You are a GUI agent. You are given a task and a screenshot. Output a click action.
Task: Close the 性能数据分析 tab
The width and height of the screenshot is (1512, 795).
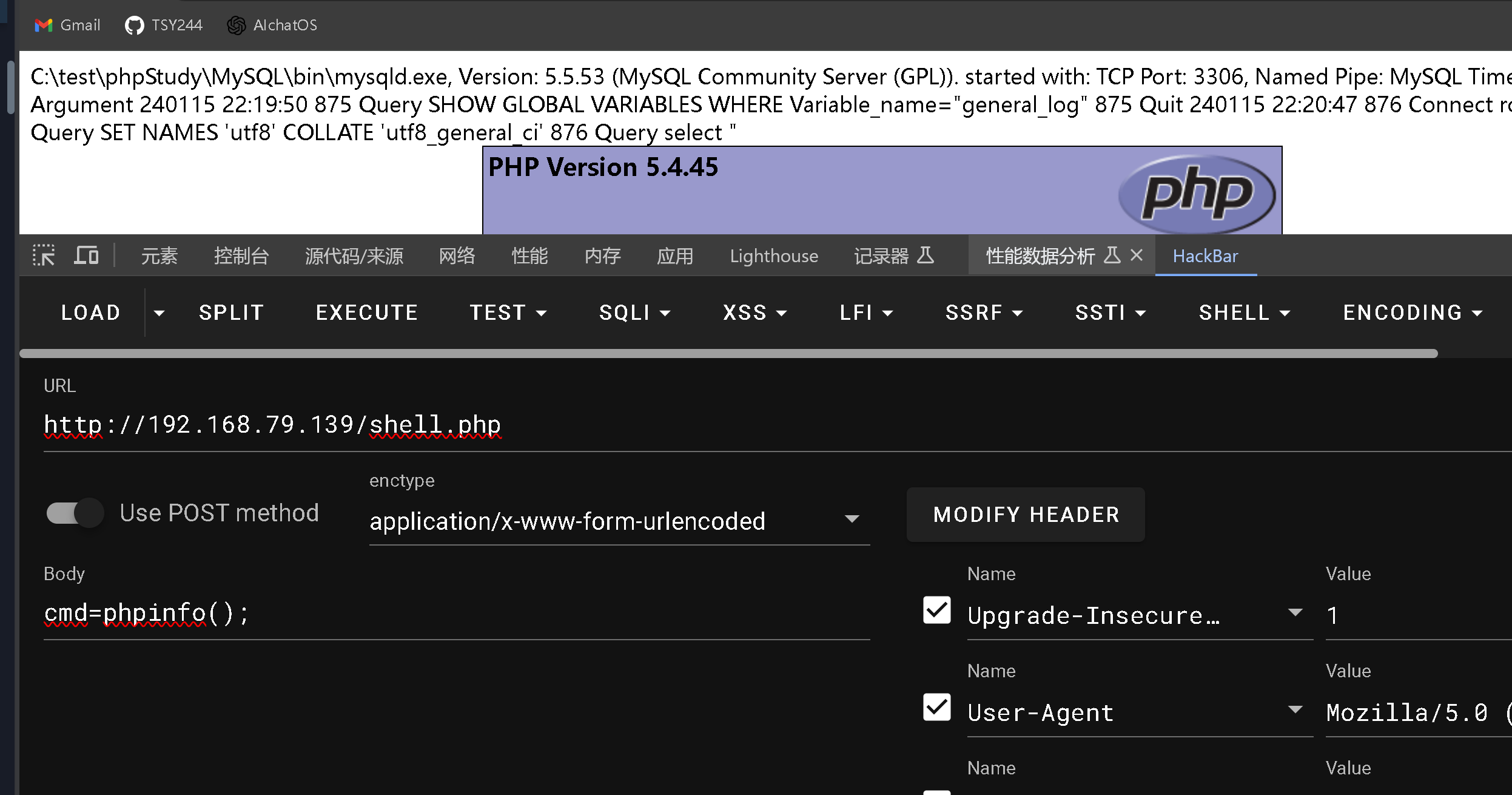tap(1137, 255)
